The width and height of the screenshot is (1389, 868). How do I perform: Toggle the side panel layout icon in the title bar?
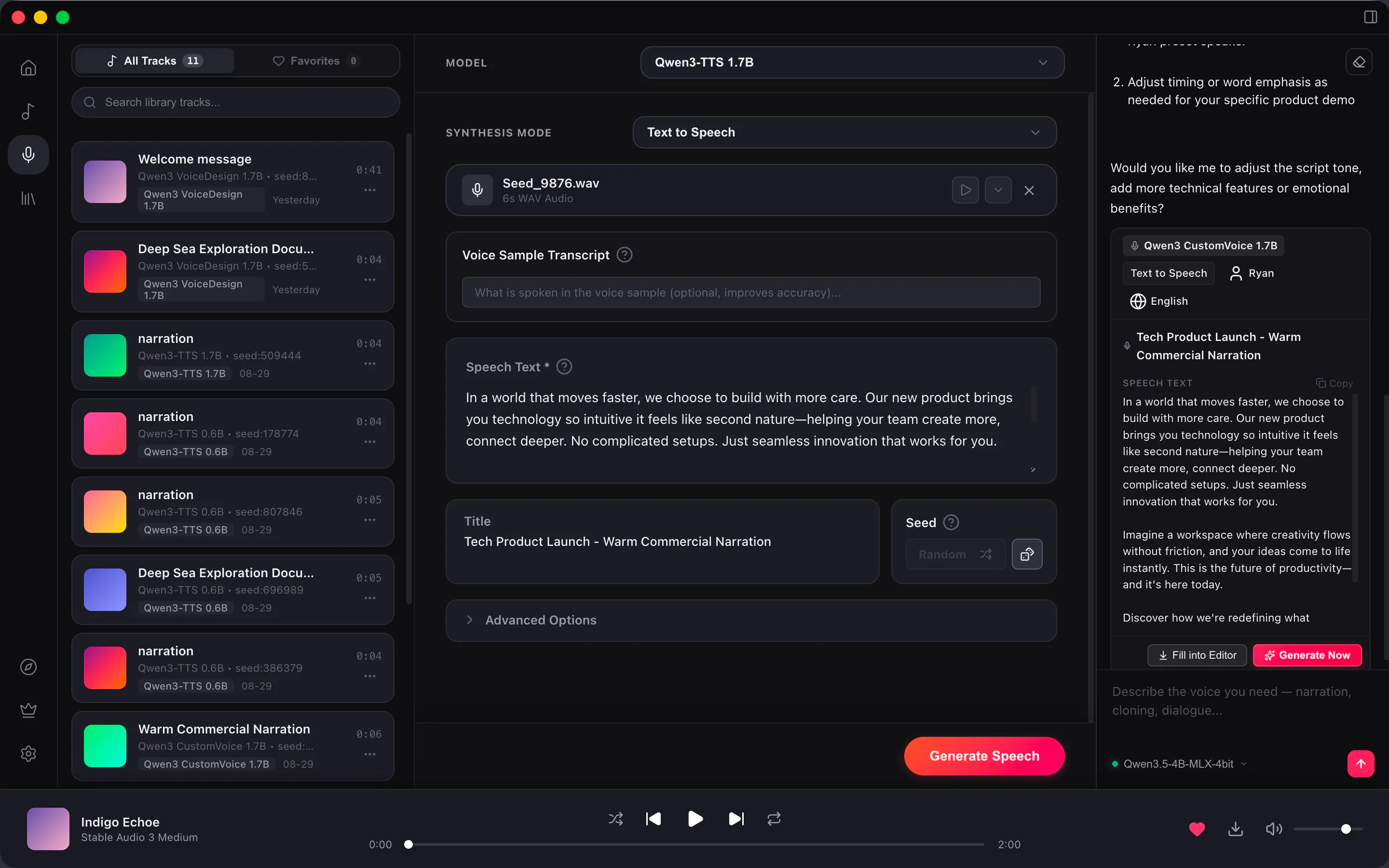1370,17
